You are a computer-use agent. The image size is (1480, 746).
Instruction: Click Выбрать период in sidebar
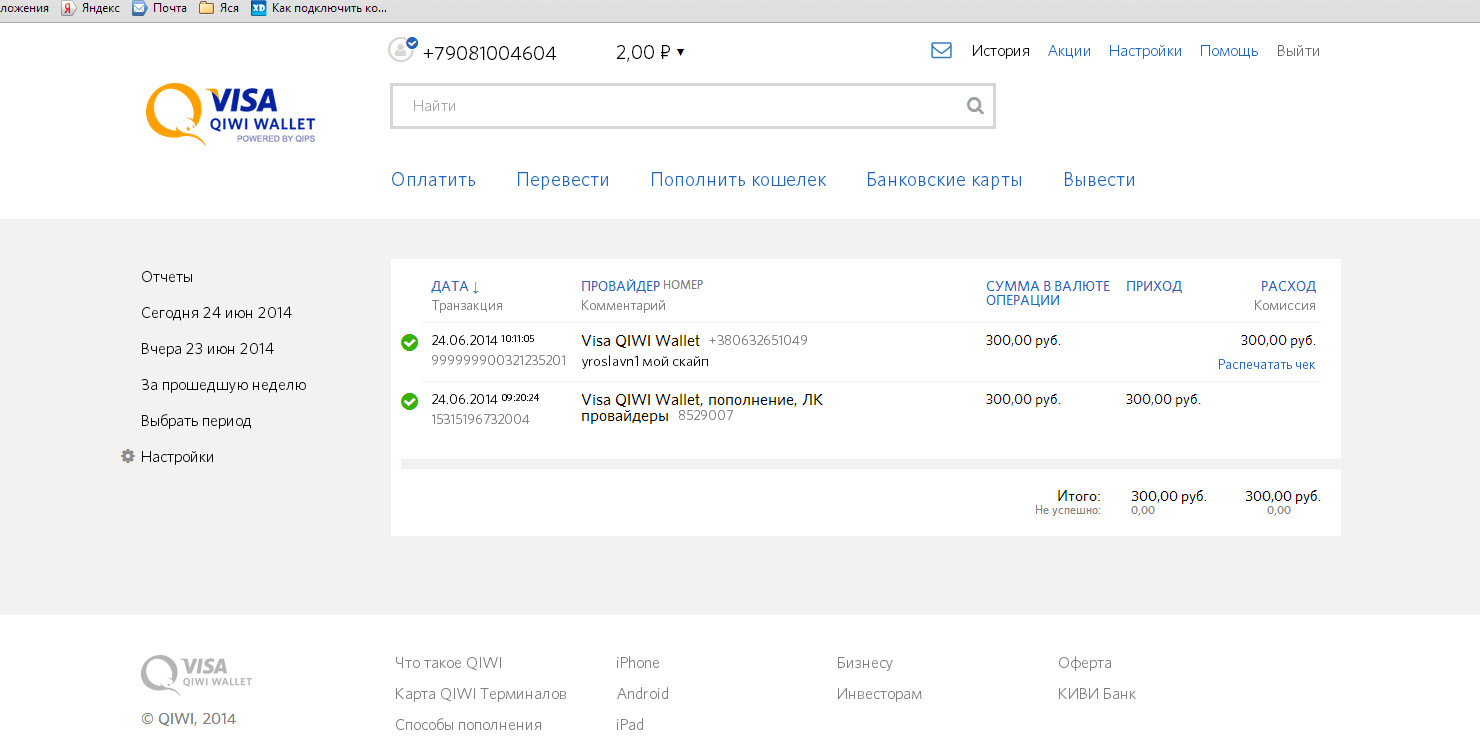point(196,421)
